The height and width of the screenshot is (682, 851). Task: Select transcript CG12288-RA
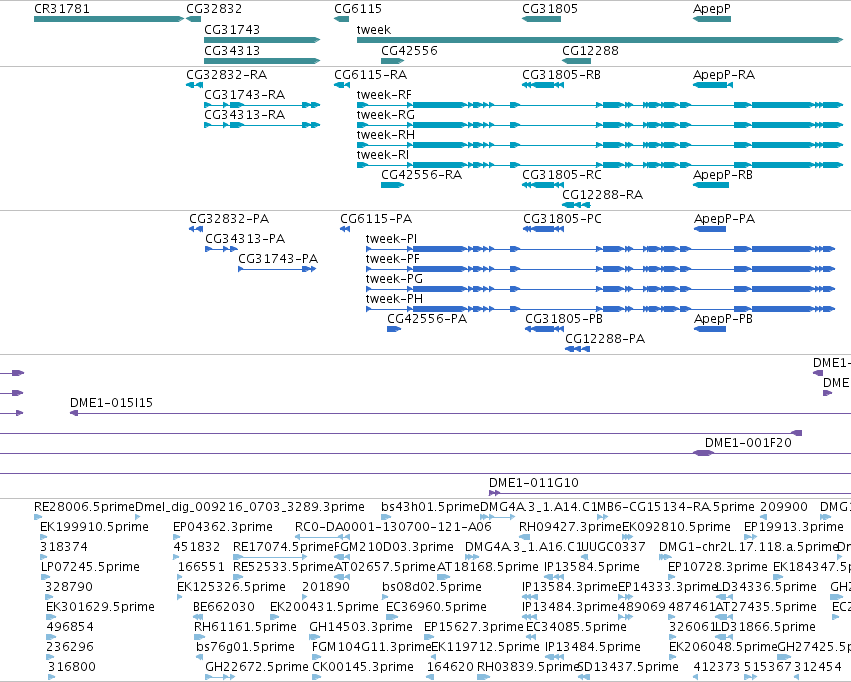[576, 205]
